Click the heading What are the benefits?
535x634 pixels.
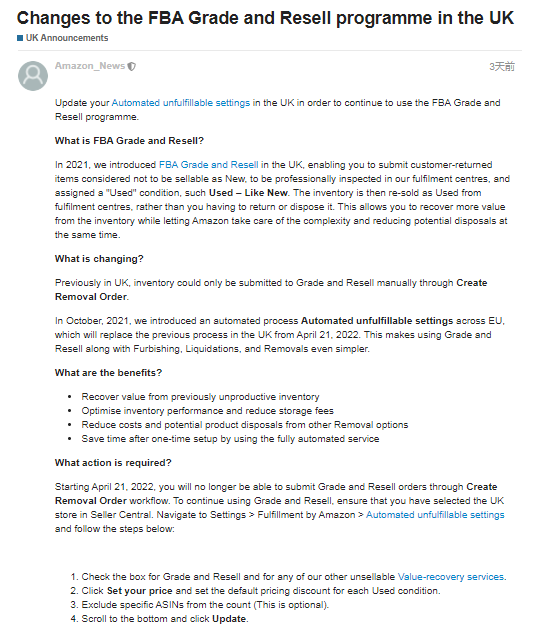pyautogui.click(x=108, y=373)
